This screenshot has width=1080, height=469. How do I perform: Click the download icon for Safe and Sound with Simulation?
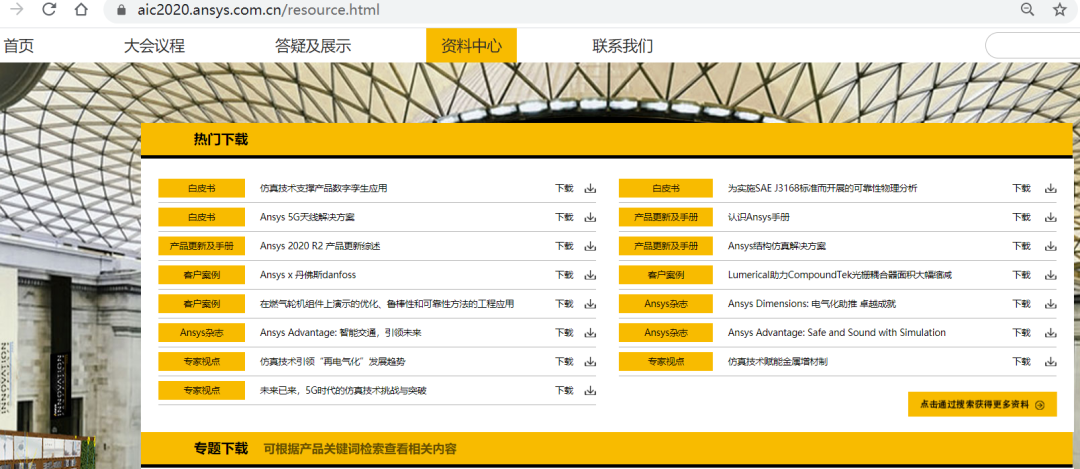(1050, 333)
